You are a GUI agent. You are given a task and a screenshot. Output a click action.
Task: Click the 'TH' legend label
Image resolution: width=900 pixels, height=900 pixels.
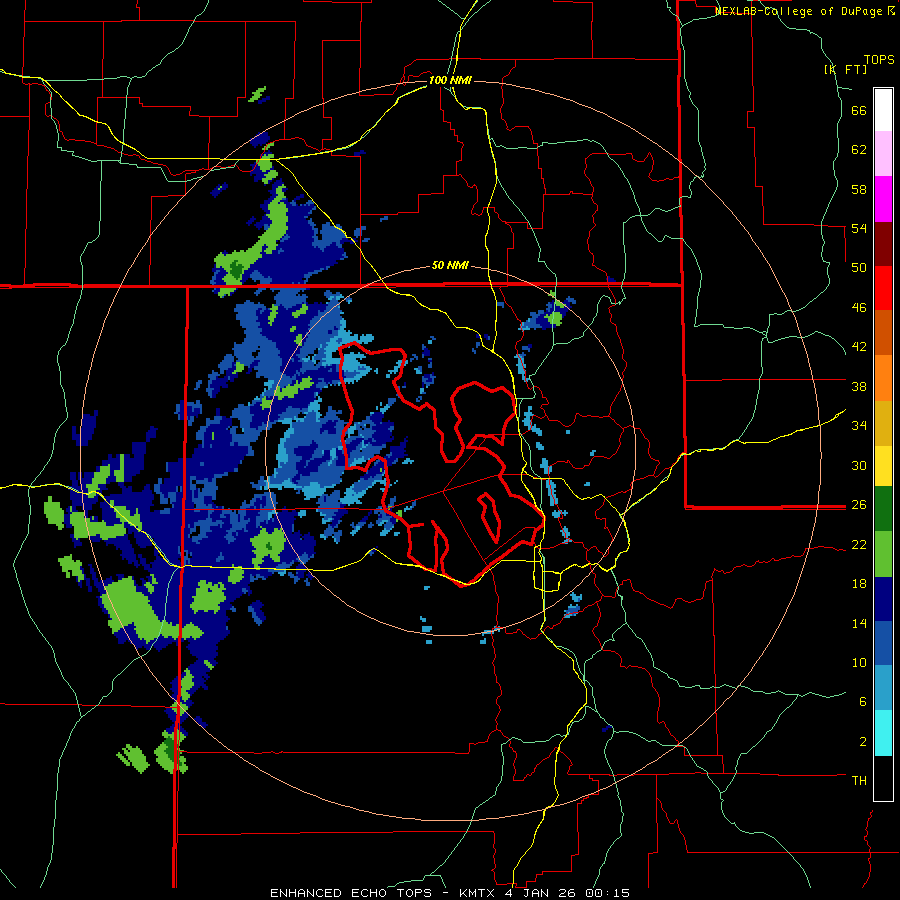pyautogui.click(x=859, y=780)
